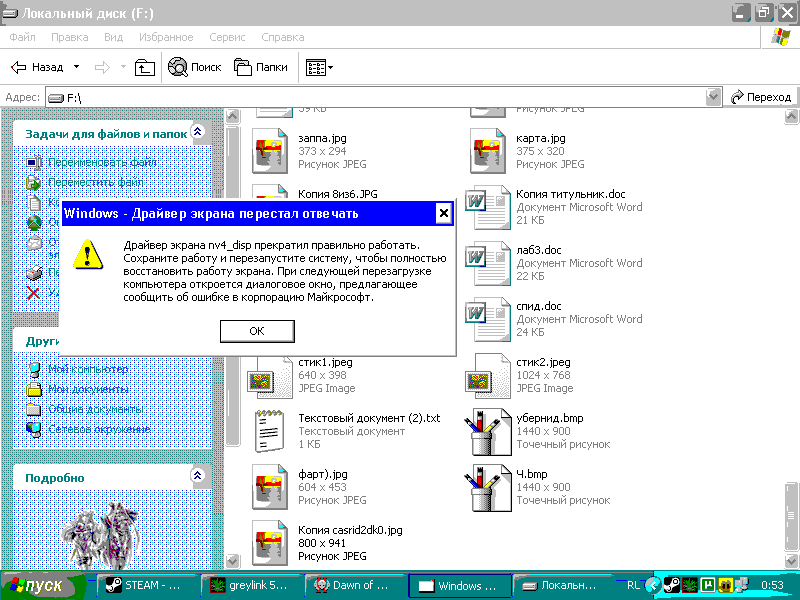Click the Копия 8из6.JPG file name
The width and height of the screenshot is (800, 600).
pos(338,194)
